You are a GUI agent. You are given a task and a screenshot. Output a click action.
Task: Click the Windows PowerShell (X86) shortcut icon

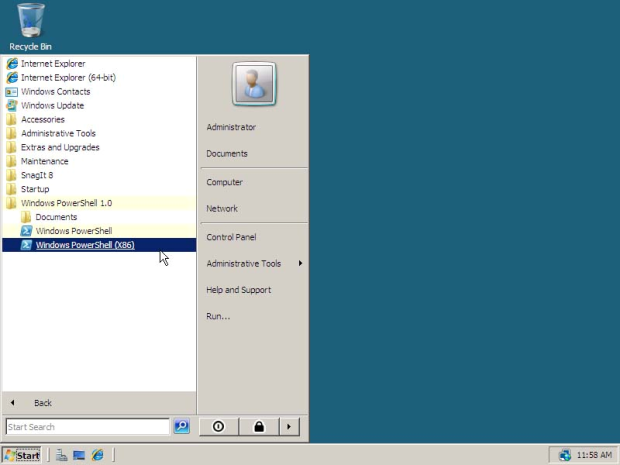26,245
